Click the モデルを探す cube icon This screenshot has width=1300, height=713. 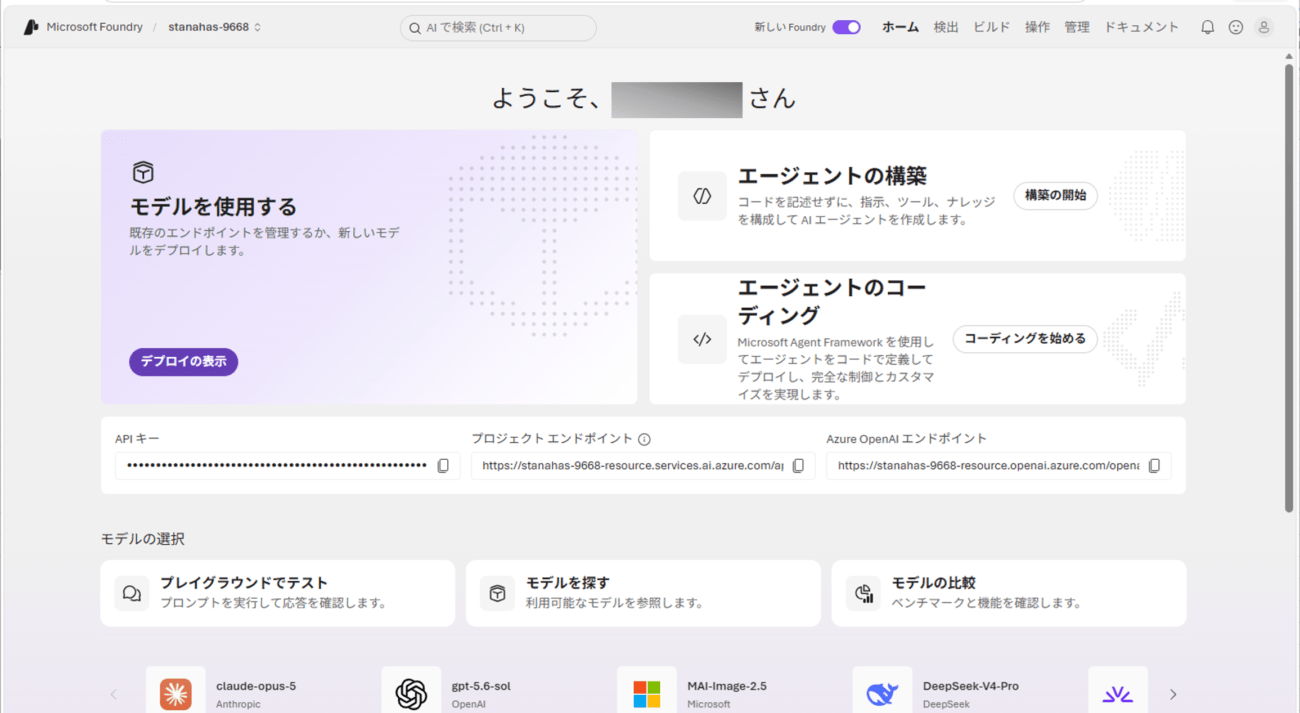497,593
